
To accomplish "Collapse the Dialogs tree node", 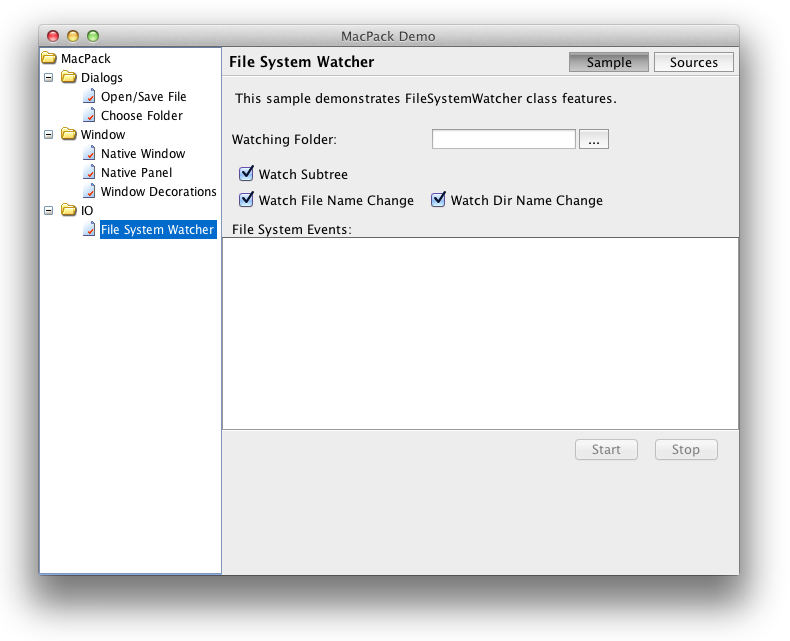I will (x=48, y=78).
